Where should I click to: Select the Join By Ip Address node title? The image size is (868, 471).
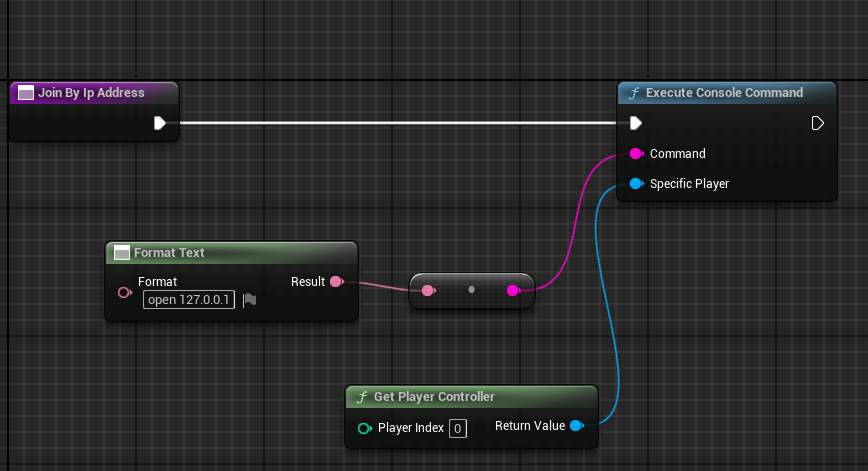point(91,93)
